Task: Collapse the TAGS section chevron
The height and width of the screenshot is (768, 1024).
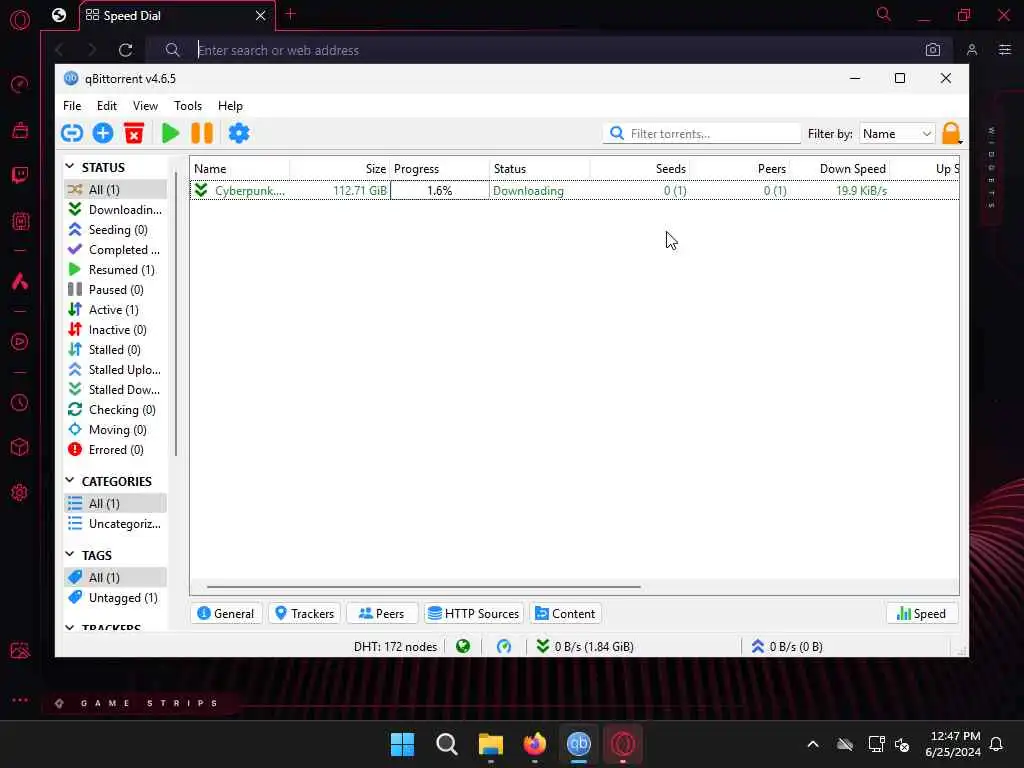Action: coord(70,554)
